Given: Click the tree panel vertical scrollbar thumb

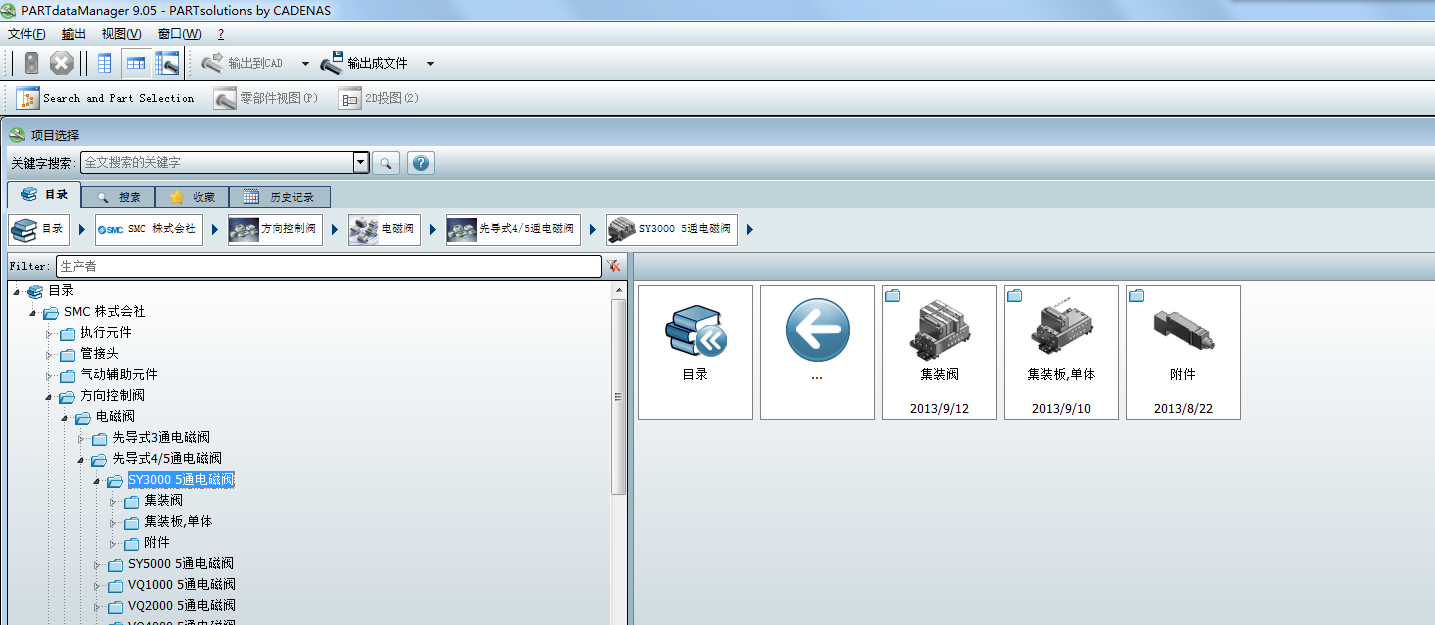Looking at the screenshot, I should 619,397.
